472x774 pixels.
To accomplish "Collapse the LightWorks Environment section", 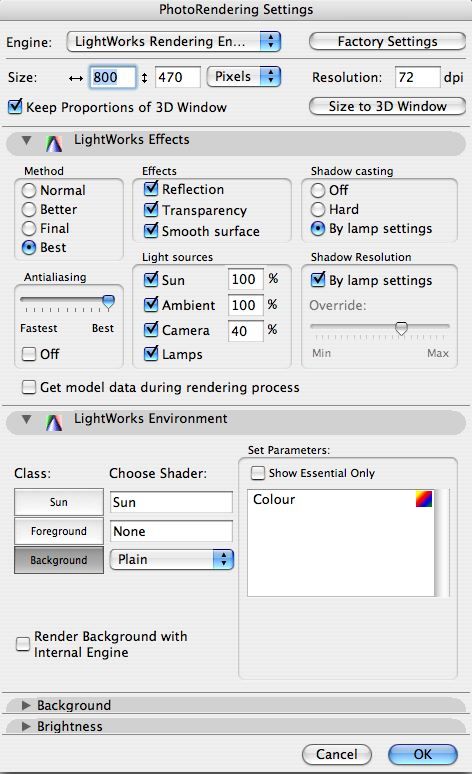I will (27, 419).
